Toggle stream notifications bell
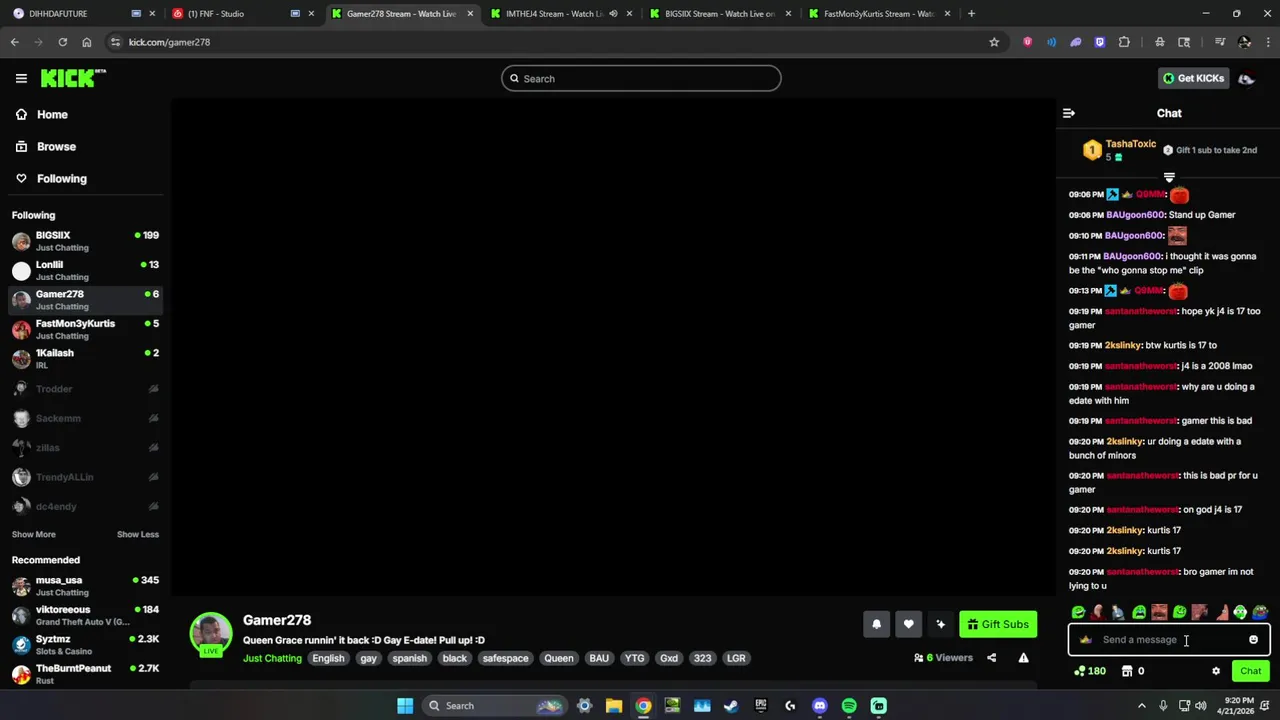Viewport: 1280px width, 720px height. [876, 624]
